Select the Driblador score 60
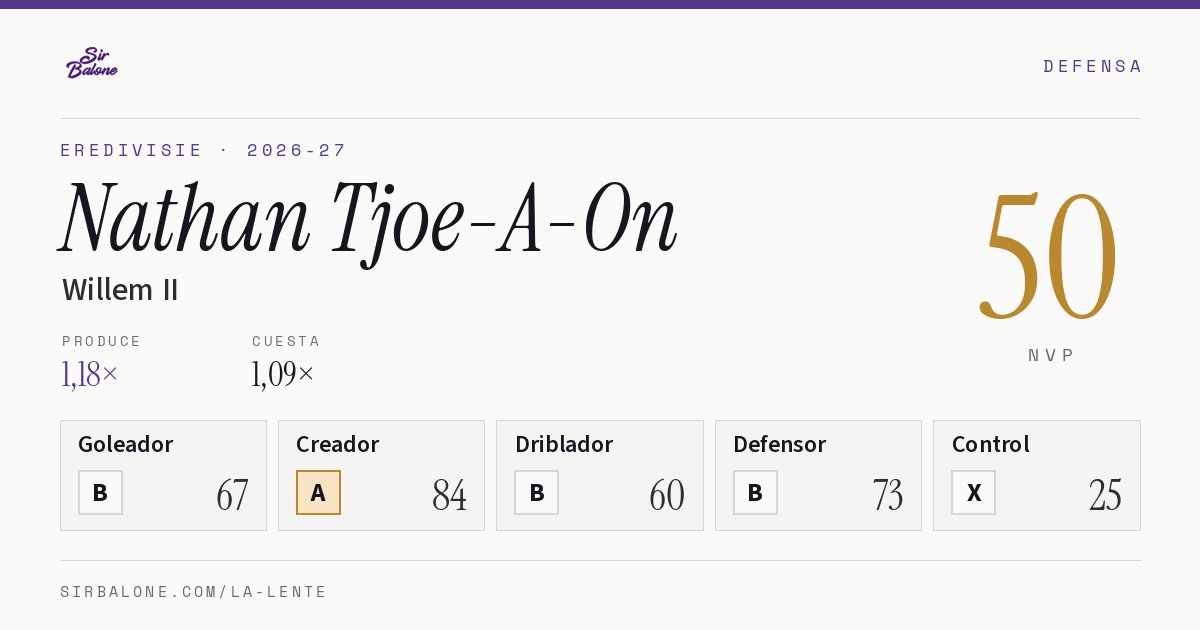 (x=667, y=495)
